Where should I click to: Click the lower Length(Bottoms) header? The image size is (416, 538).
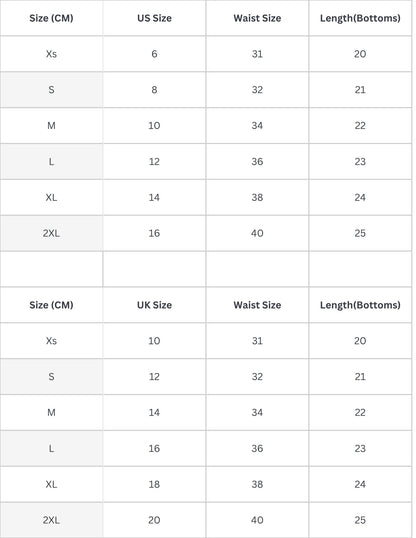tap(360, 305)
